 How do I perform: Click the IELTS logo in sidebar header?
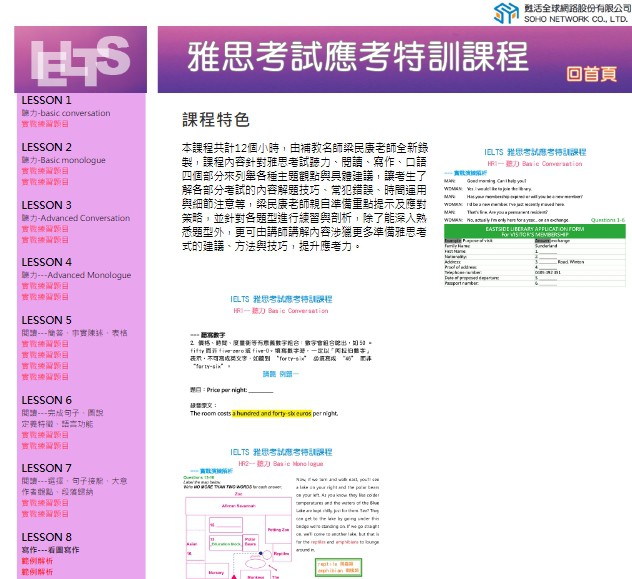(x=79, y=59)
